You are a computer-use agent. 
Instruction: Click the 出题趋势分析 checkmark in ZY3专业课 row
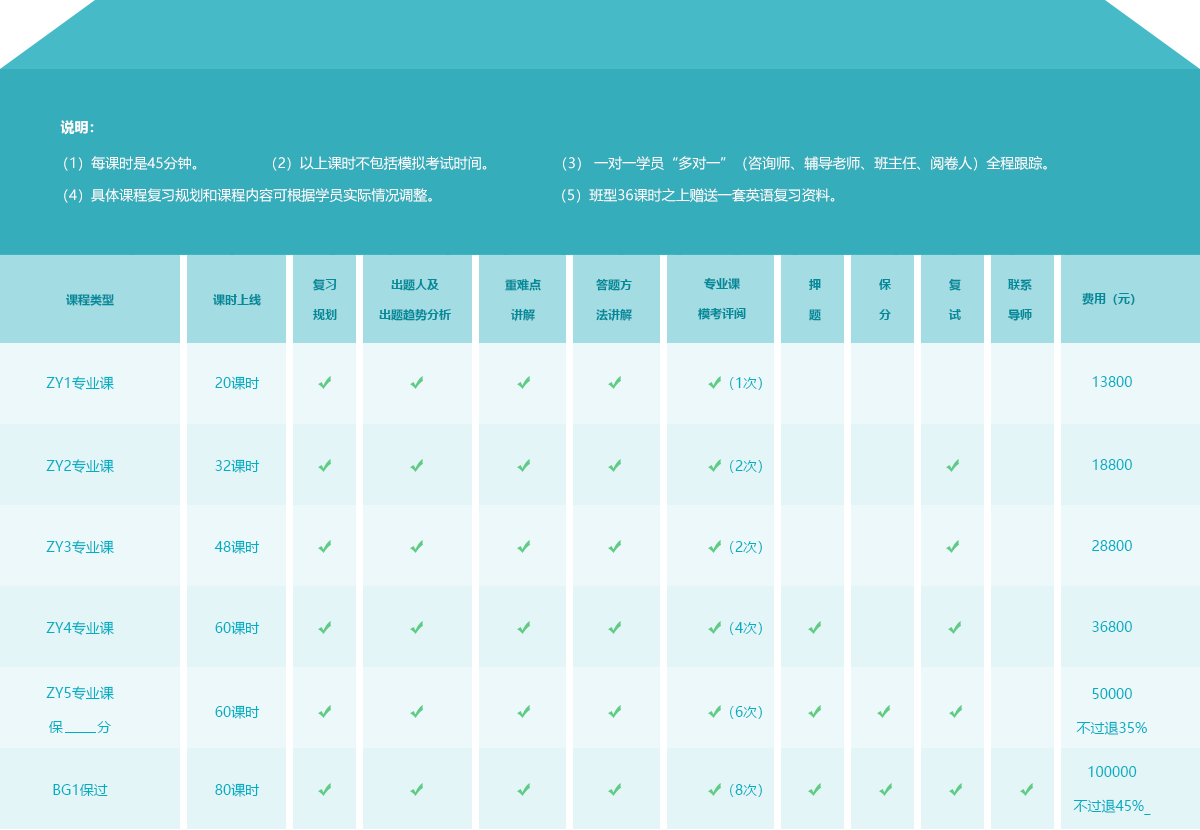coord(417,546)
